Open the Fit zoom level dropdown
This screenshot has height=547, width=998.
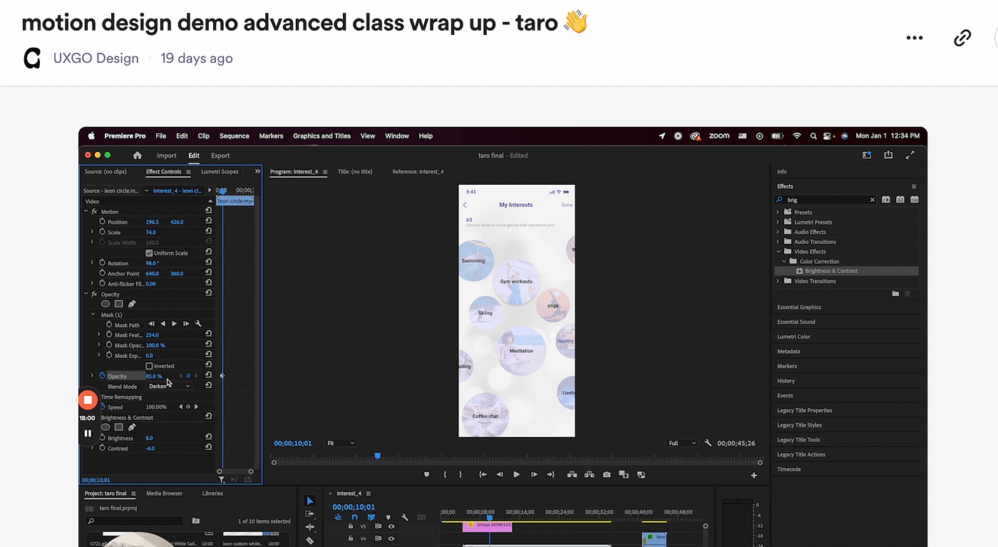coord(341,443)
